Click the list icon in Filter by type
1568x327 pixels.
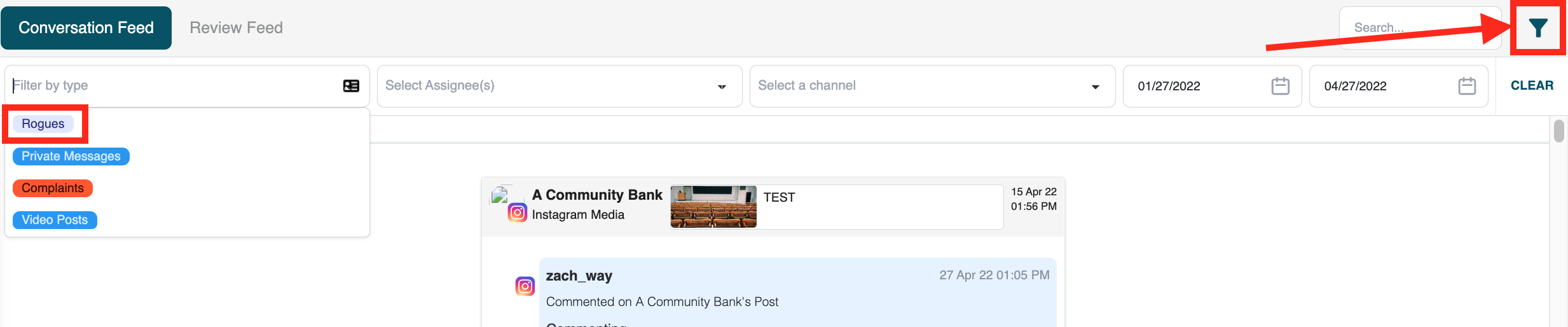pyautogui.click(x=351, y=86)
